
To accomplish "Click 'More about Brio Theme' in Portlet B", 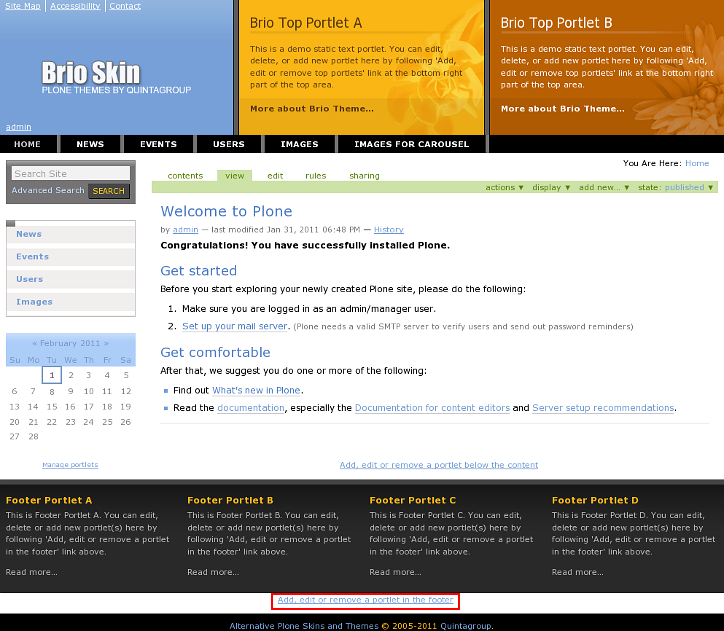I will coord(562,109).
